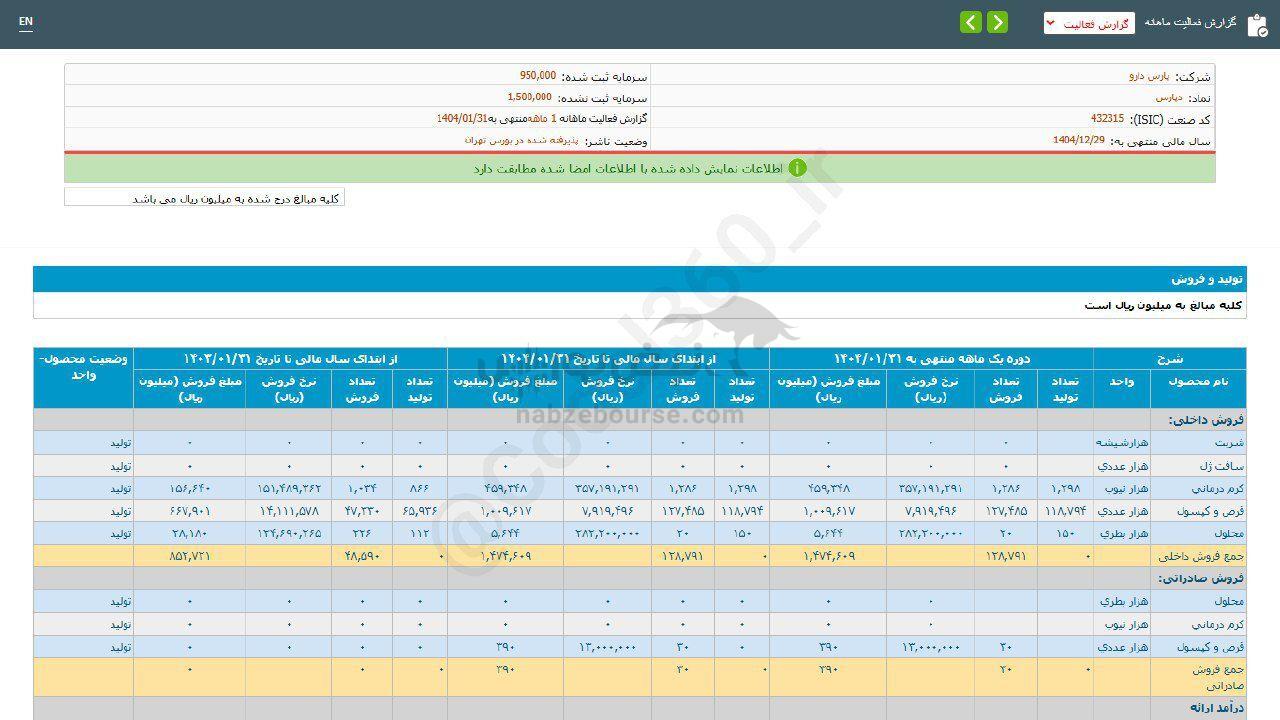Screen dimensions: 1280x720
Task: Open the monthly activity report clipboard icon
Action: coord(1256,24)
